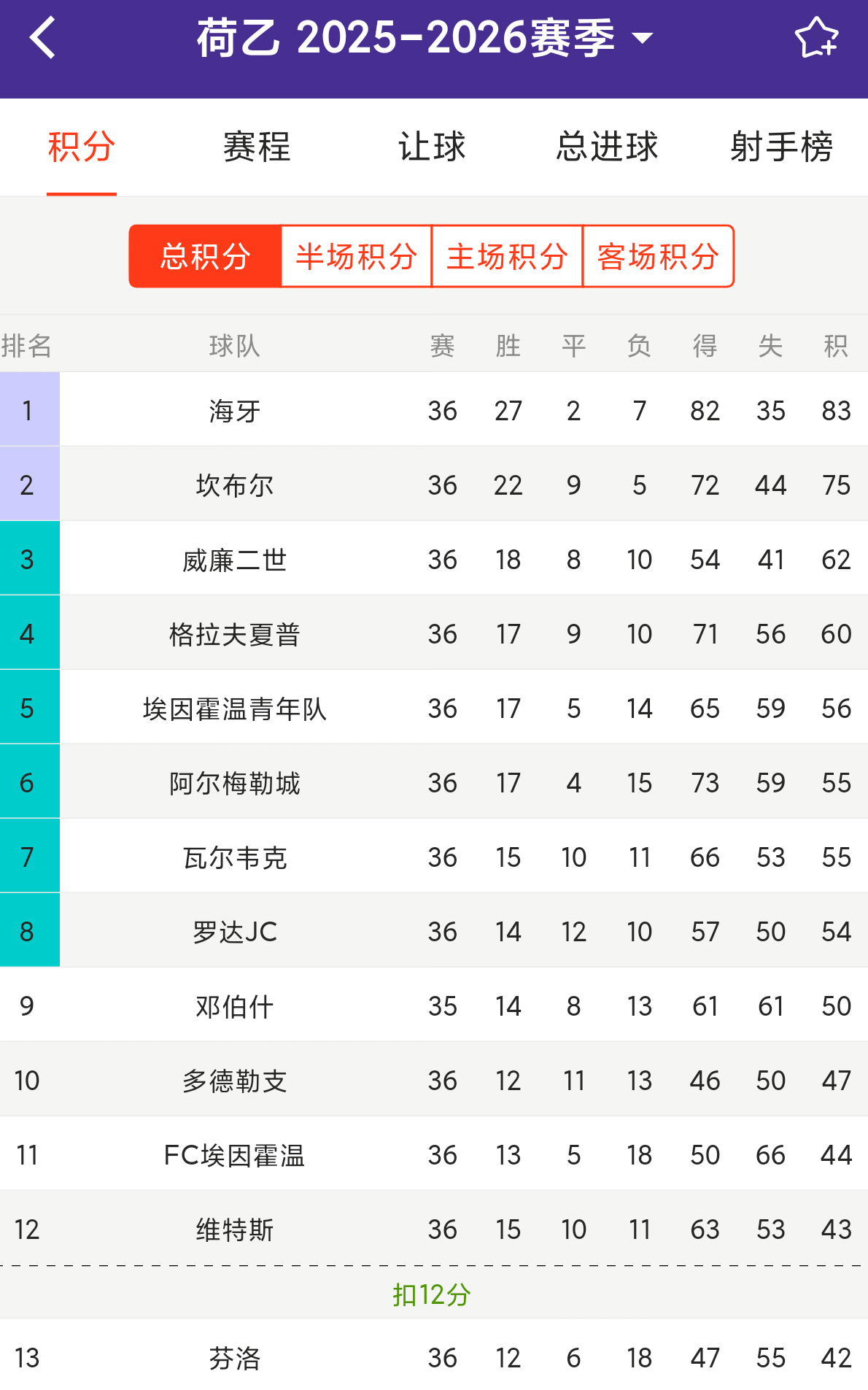Switch to the 让球 tab
Screen dimensions: 868x1390
(432, 147)
